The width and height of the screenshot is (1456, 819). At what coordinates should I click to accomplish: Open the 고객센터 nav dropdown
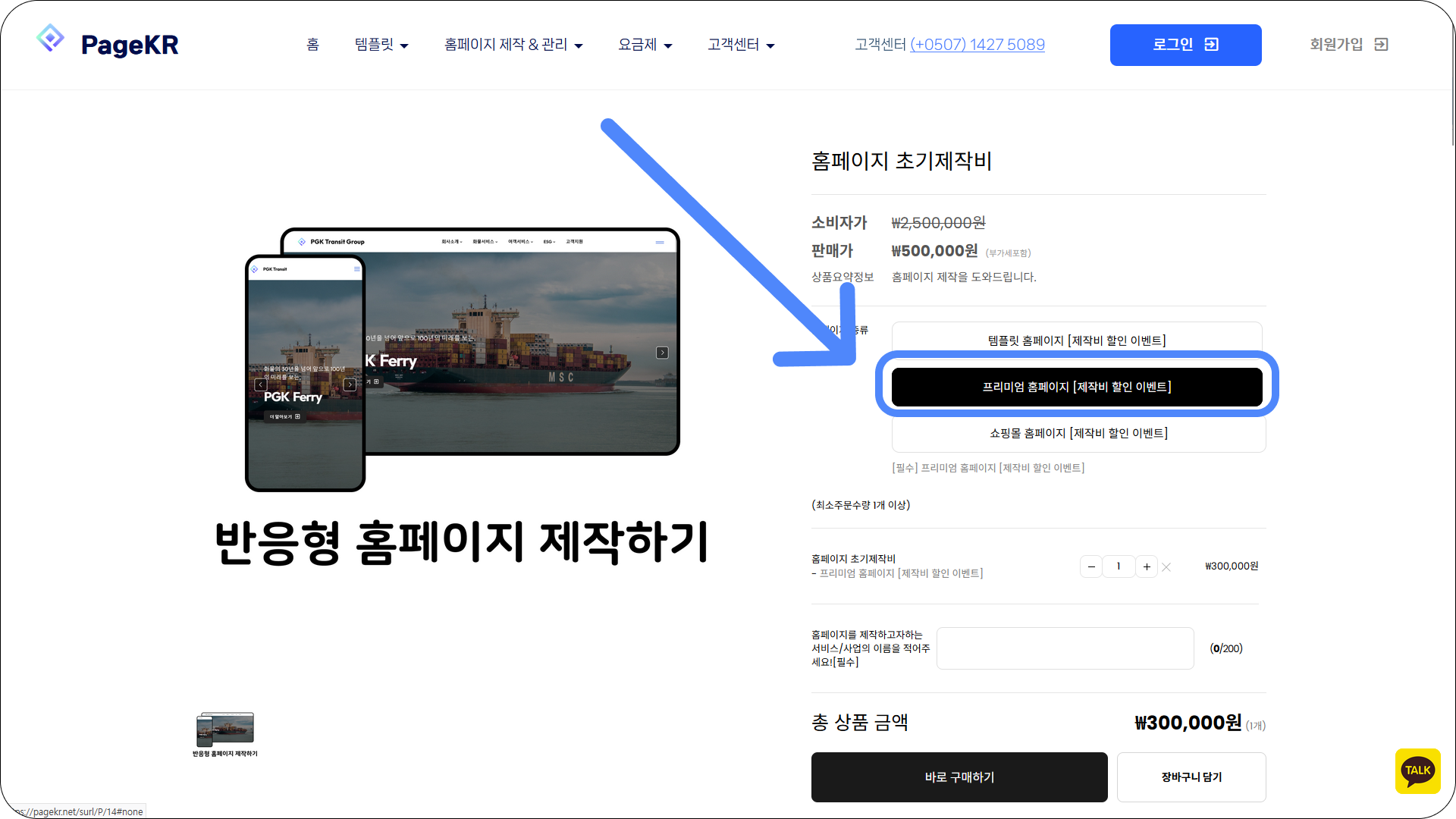click(741, 45)
